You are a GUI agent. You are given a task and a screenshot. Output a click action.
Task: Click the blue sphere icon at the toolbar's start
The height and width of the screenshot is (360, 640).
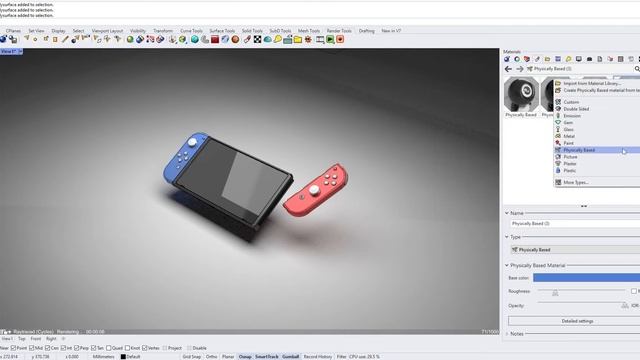click(3, 39)
